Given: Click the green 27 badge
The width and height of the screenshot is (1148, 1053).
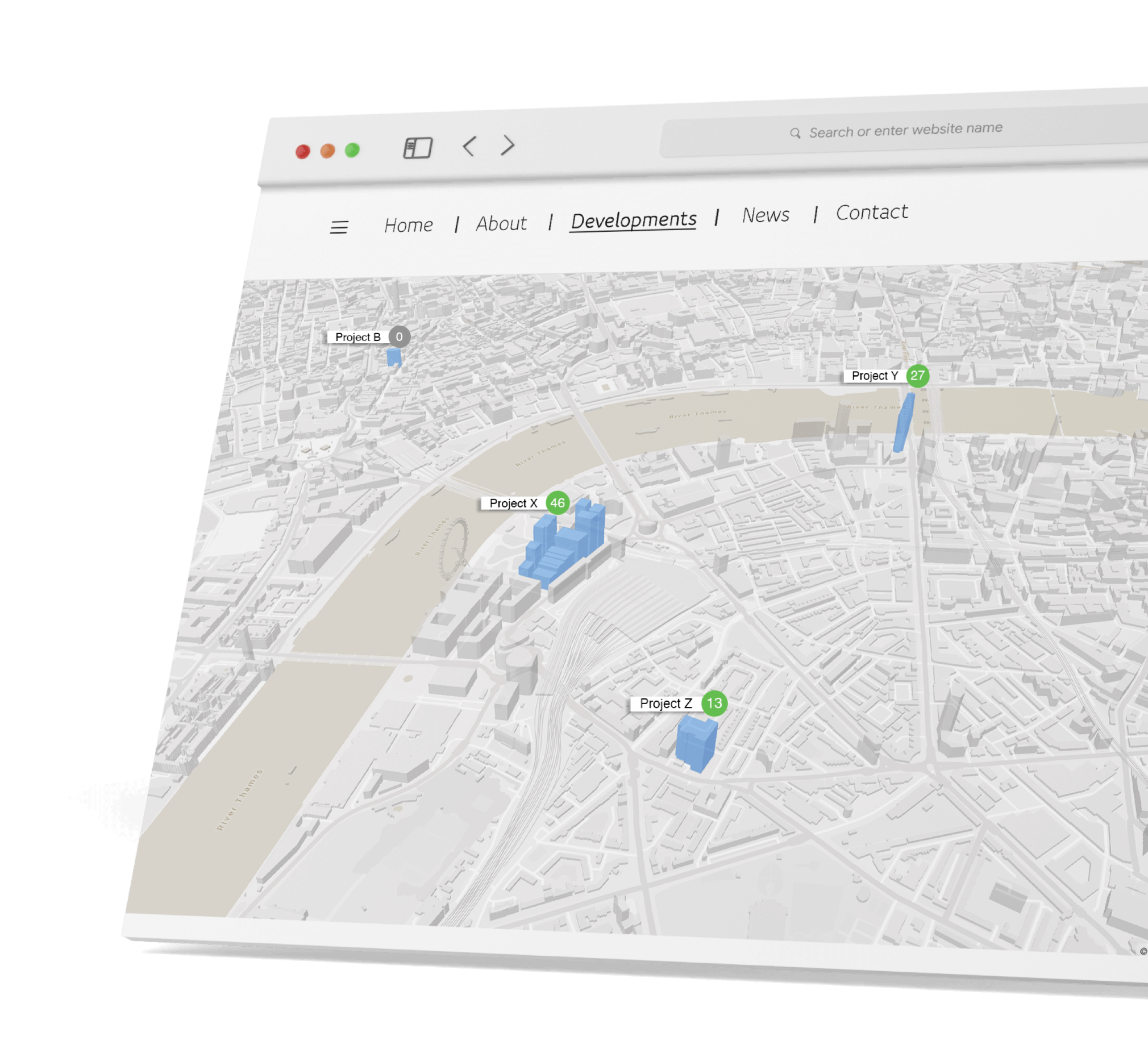Looking at the screenshot, I should pyautogui.click(x=917, y=376).
